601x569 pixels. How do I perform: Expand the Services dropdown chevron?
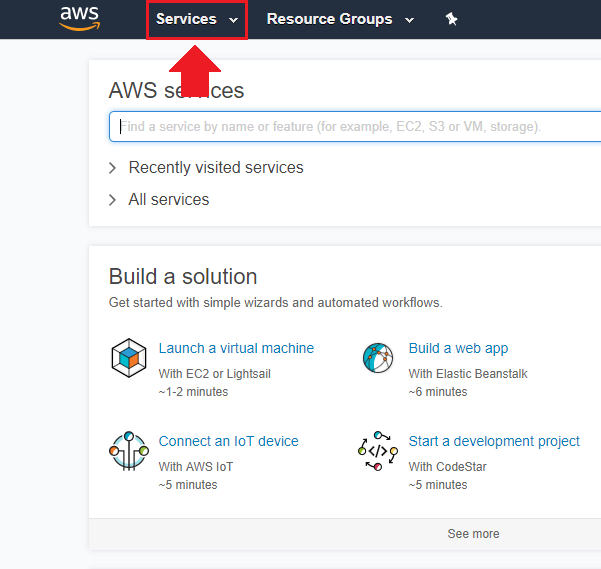click(x=233, y=20)
